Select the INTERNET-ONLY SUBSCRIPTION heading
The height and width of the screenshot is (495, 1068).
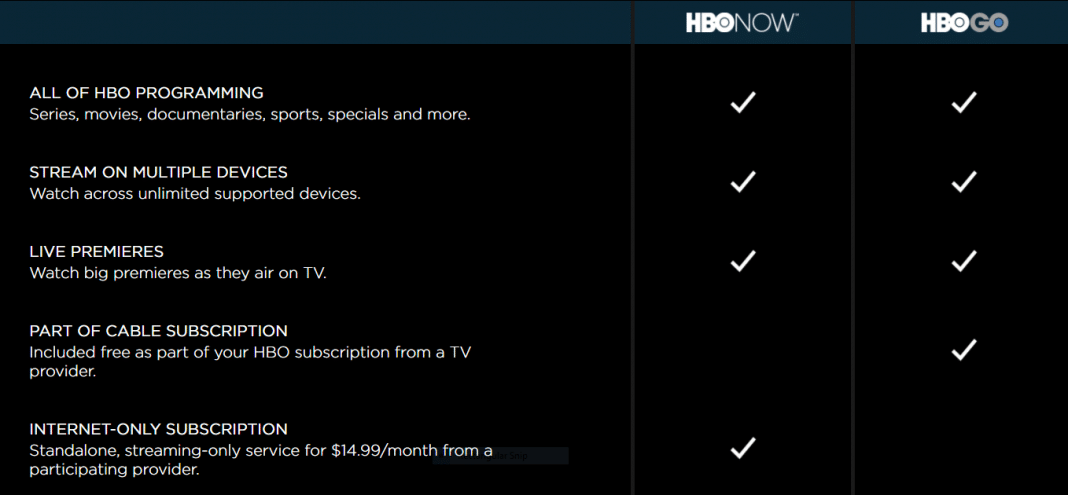click(158, 430)
